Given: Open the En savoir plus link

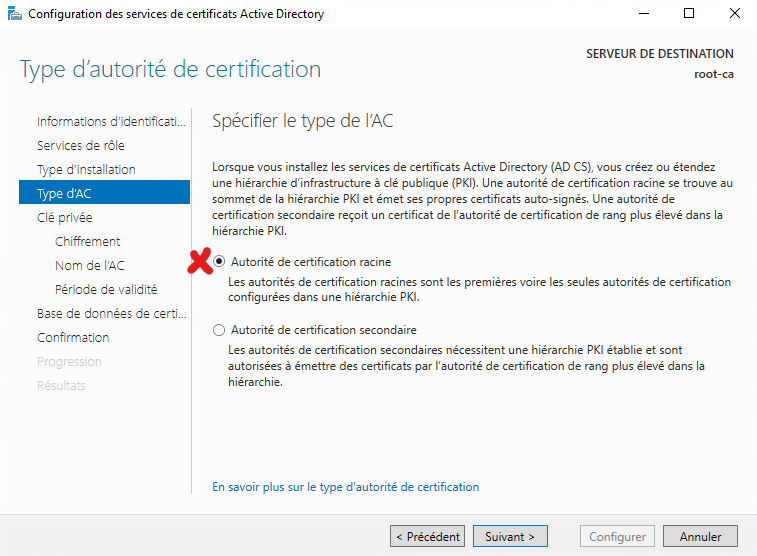Looking at the screenshot, I should point(346,487).
